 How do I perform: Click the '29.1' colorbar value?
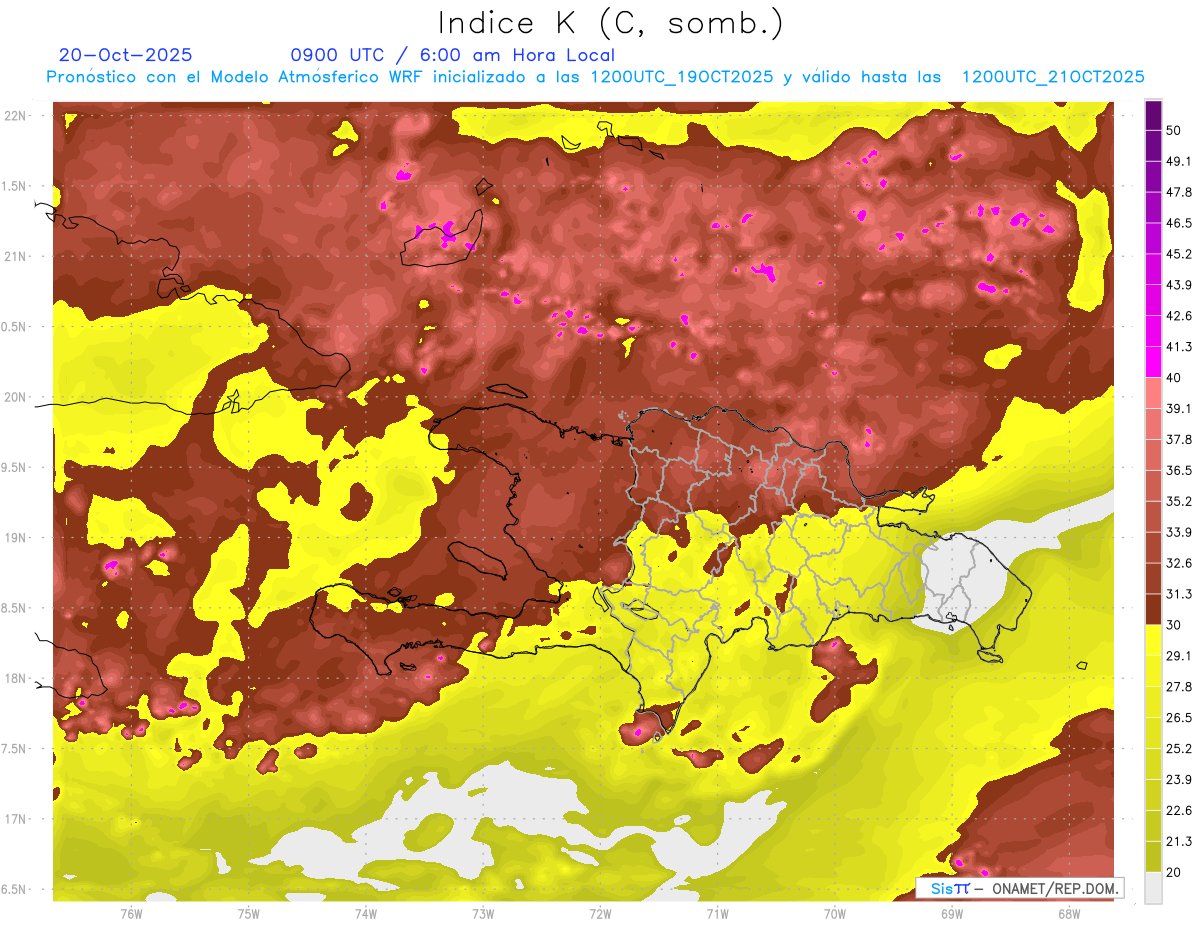coord(1179,656)
